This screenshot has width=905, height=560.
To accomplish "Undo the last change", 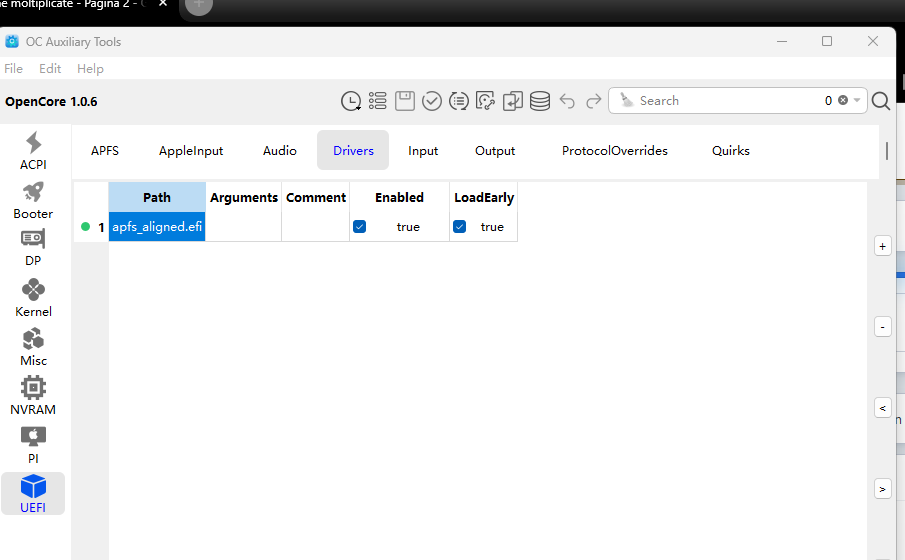I will 567,102.
